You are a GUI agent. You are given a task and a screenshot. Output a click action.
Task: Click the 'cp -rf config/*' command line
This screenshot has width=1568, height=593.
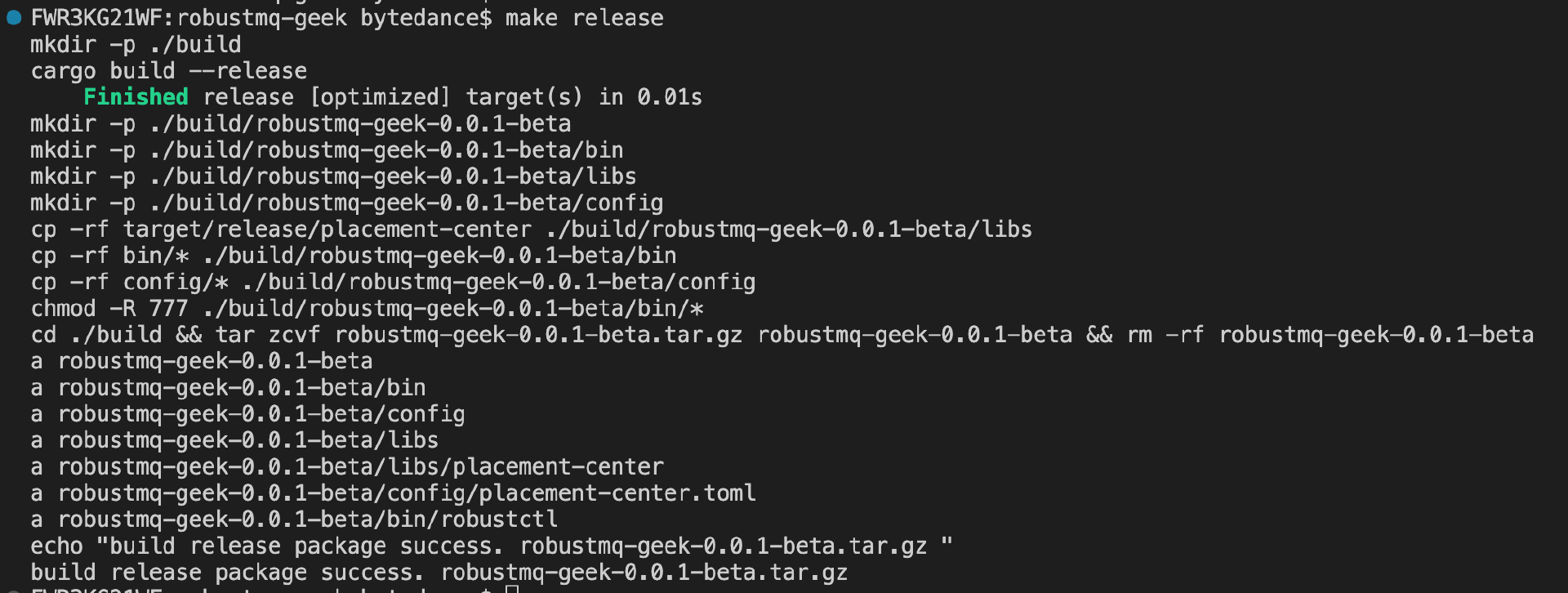point(393,282)
